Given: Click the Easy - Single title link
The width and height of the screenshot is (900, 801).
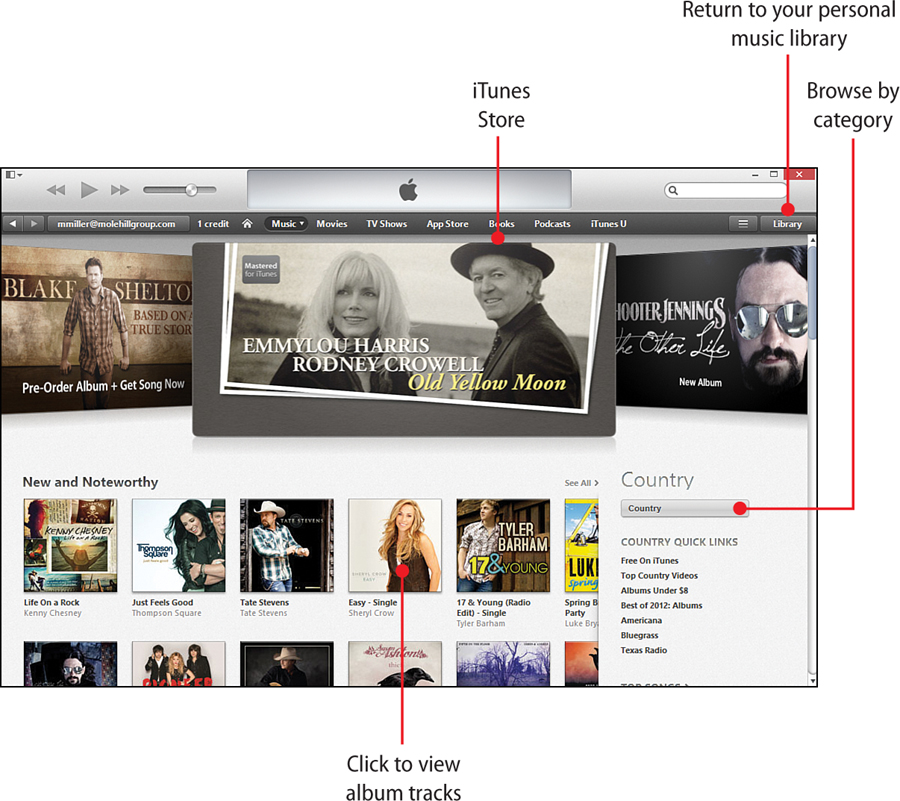Looking at the screenshot, I should pos(373,602).
